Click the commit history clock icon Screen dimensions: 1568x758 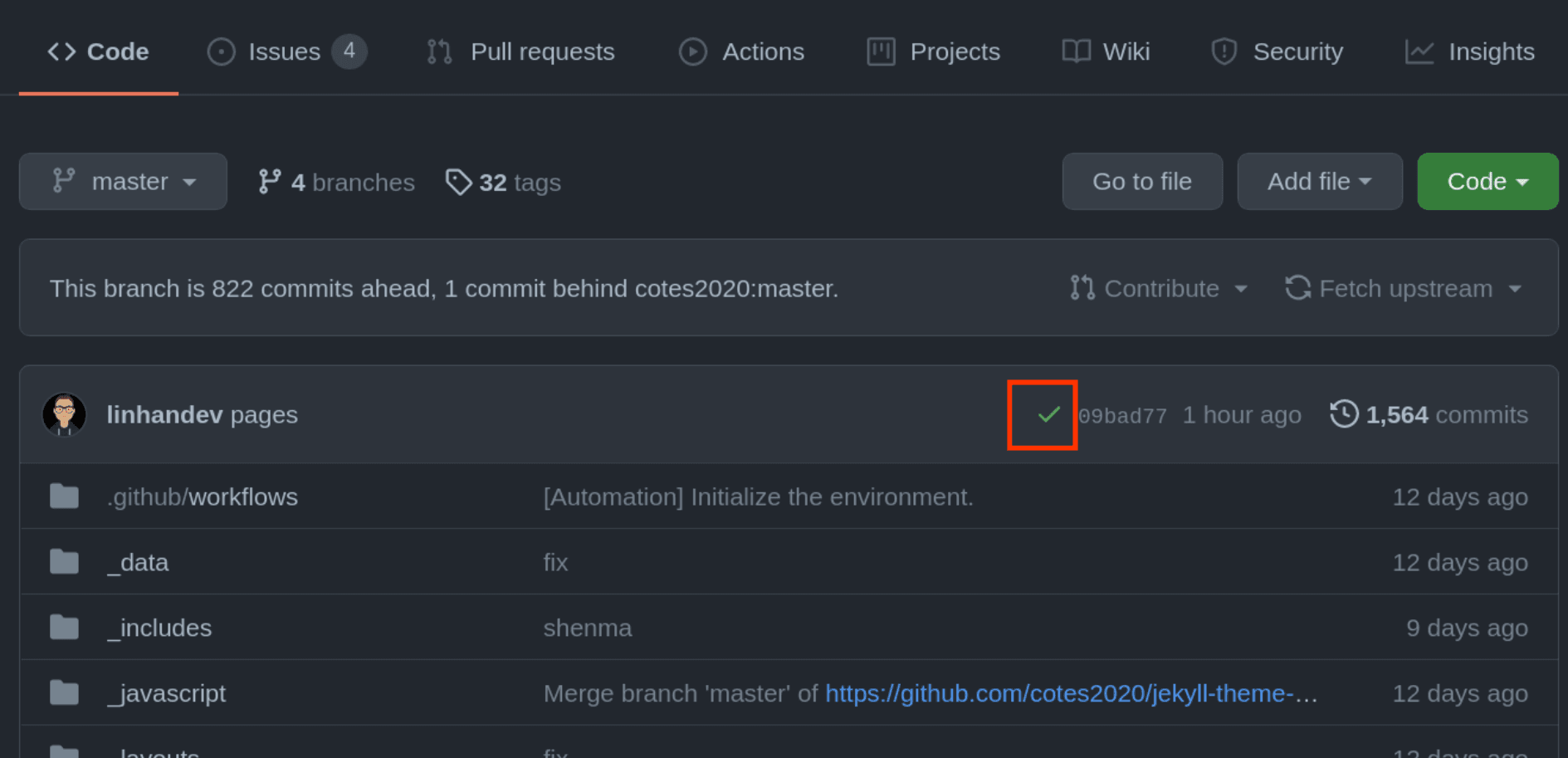click(1344, 414)
